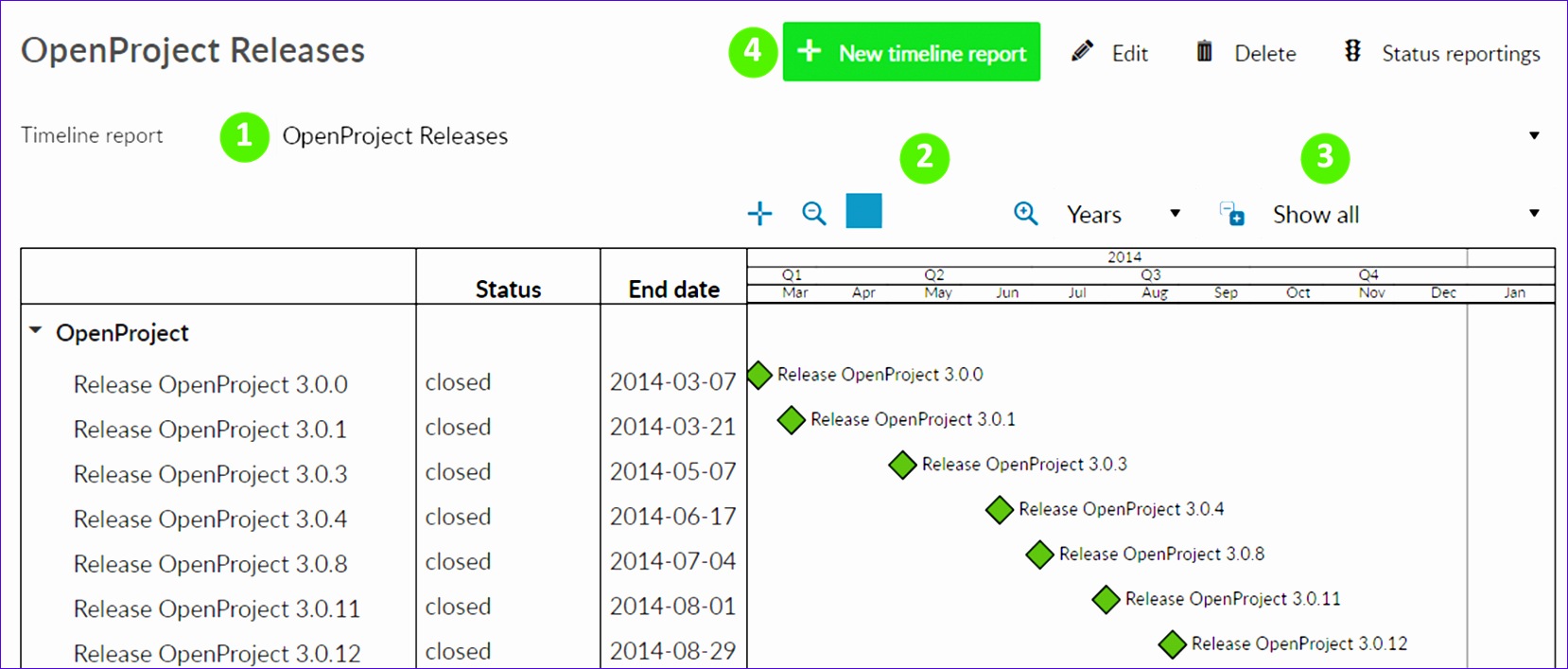This screenshot has width=1568, height=669.
Task: Collapse the OpenProject tree group
Action: click(x=36, y=330)
